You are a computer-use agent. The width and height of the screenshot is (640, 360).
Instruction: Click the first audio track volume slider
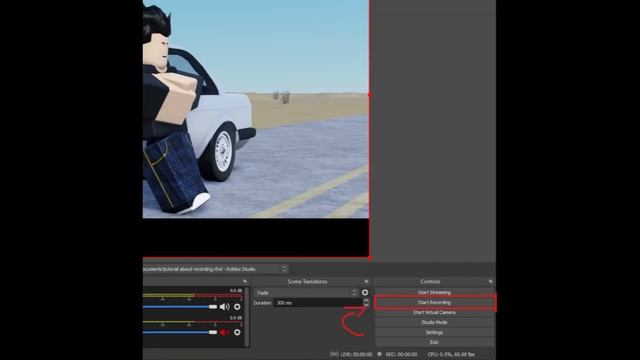coord(180,307)
